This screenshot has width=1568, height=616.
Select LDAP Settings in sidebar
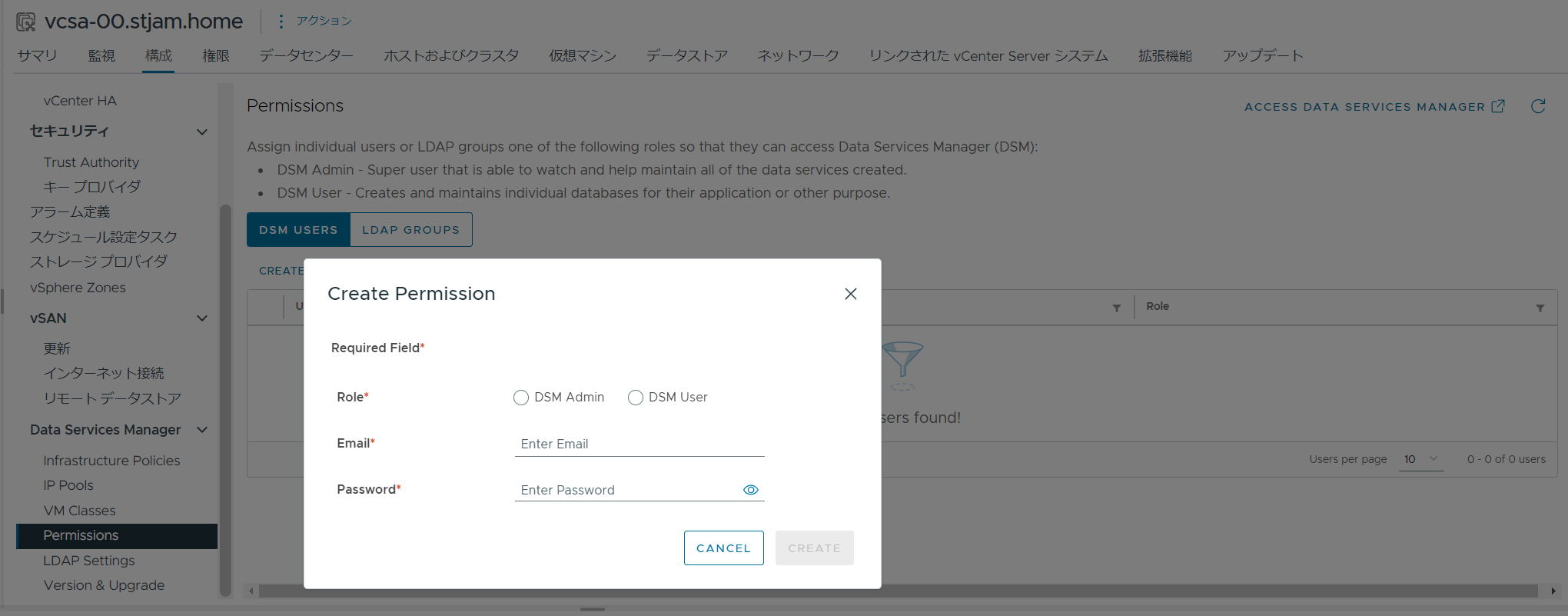coord(89,561)
